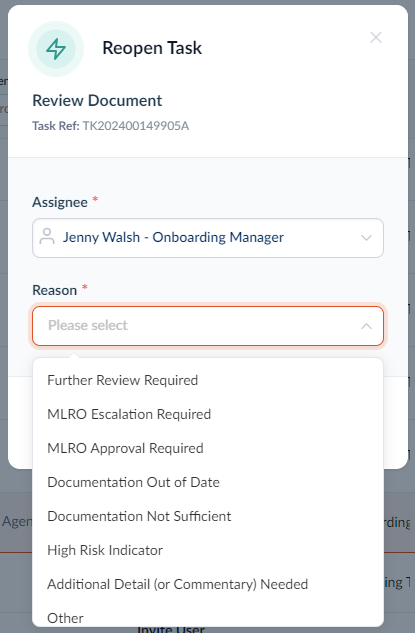Close the Reopen Task dialog
The width and height of the screenshot is (415, 633).
(x=376, y=38)
